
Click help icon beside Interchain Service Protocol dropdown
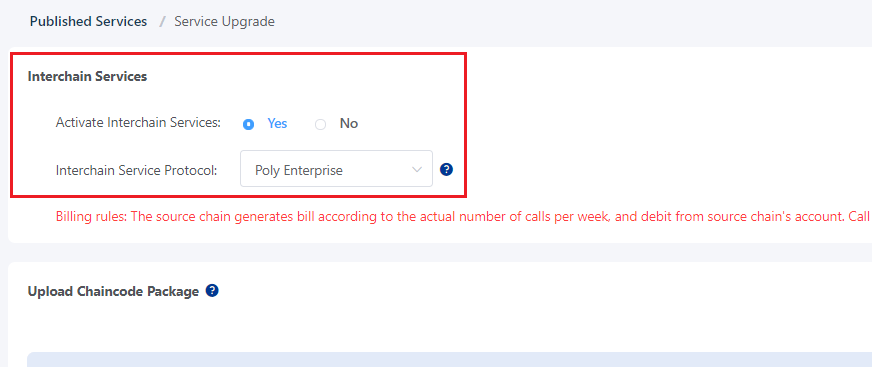coord(446,170)
